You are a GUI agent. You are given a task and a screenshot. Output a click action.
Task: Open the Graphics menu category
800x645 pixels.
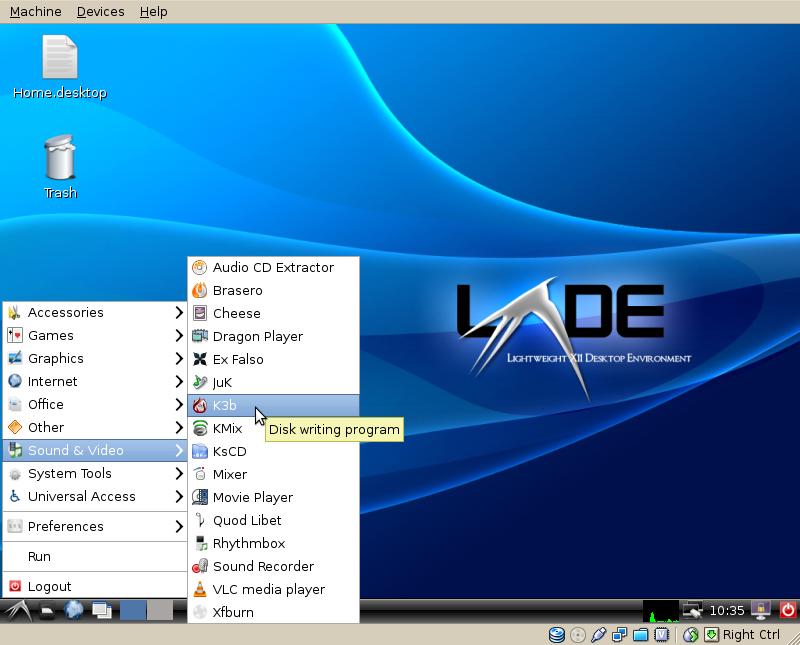point(95,358)
